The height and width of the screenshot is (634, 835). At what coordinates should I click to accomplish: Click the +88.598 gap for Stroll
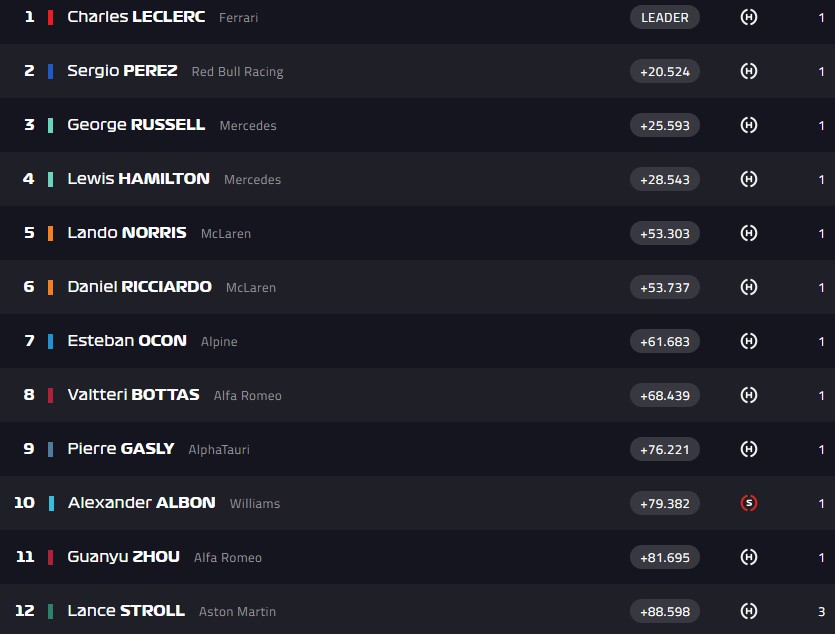(665, 611)
